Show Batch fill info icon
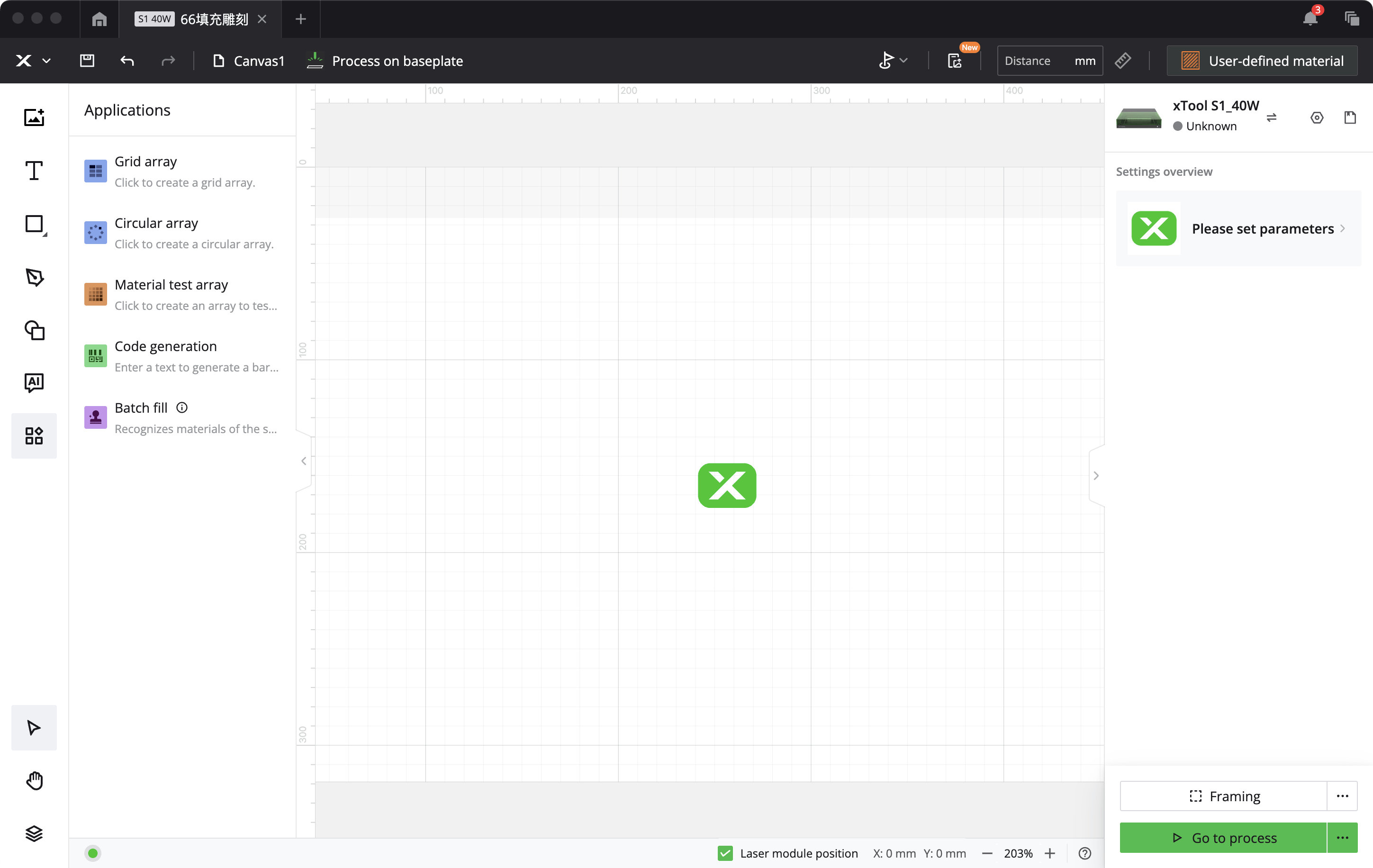Image resolution: width=1373 pixels, height=868 pixels. tap(182, 408)
